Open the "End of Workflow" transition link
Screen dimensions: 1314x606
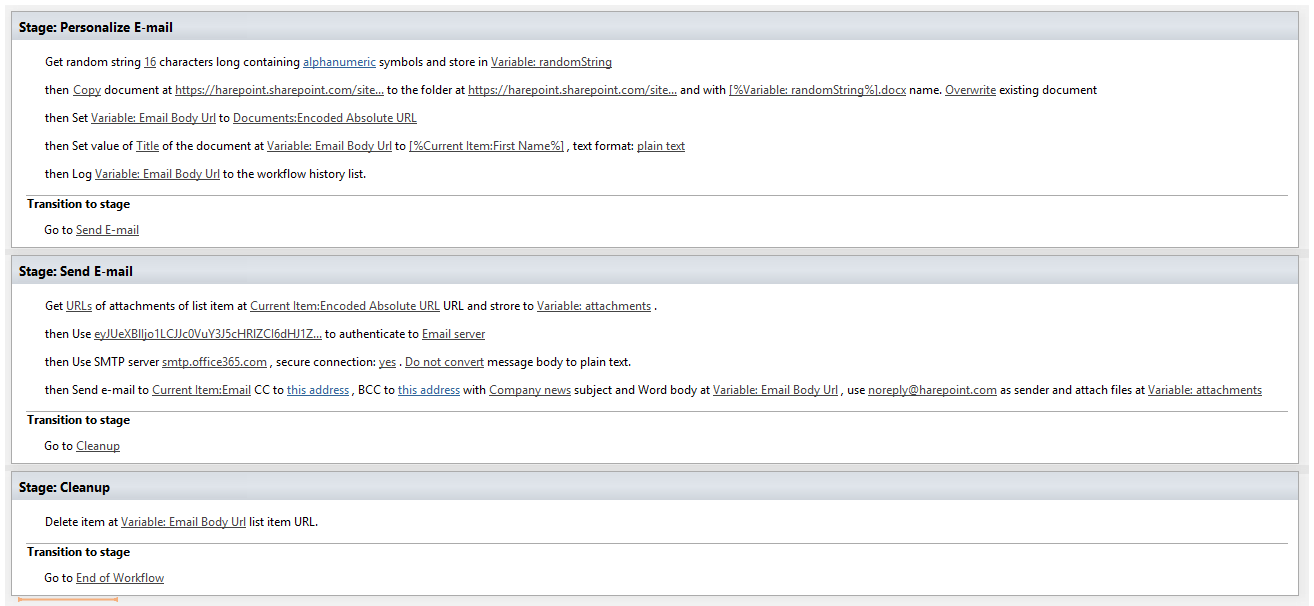coord(120,578)
